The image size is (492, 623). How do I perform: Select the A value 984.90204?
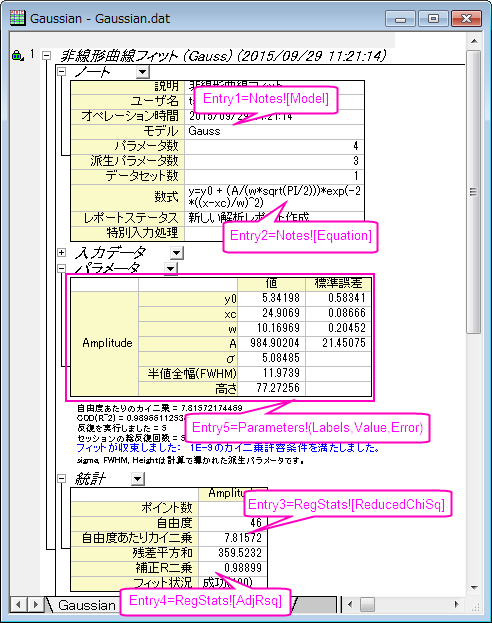(x=271, y=343)
